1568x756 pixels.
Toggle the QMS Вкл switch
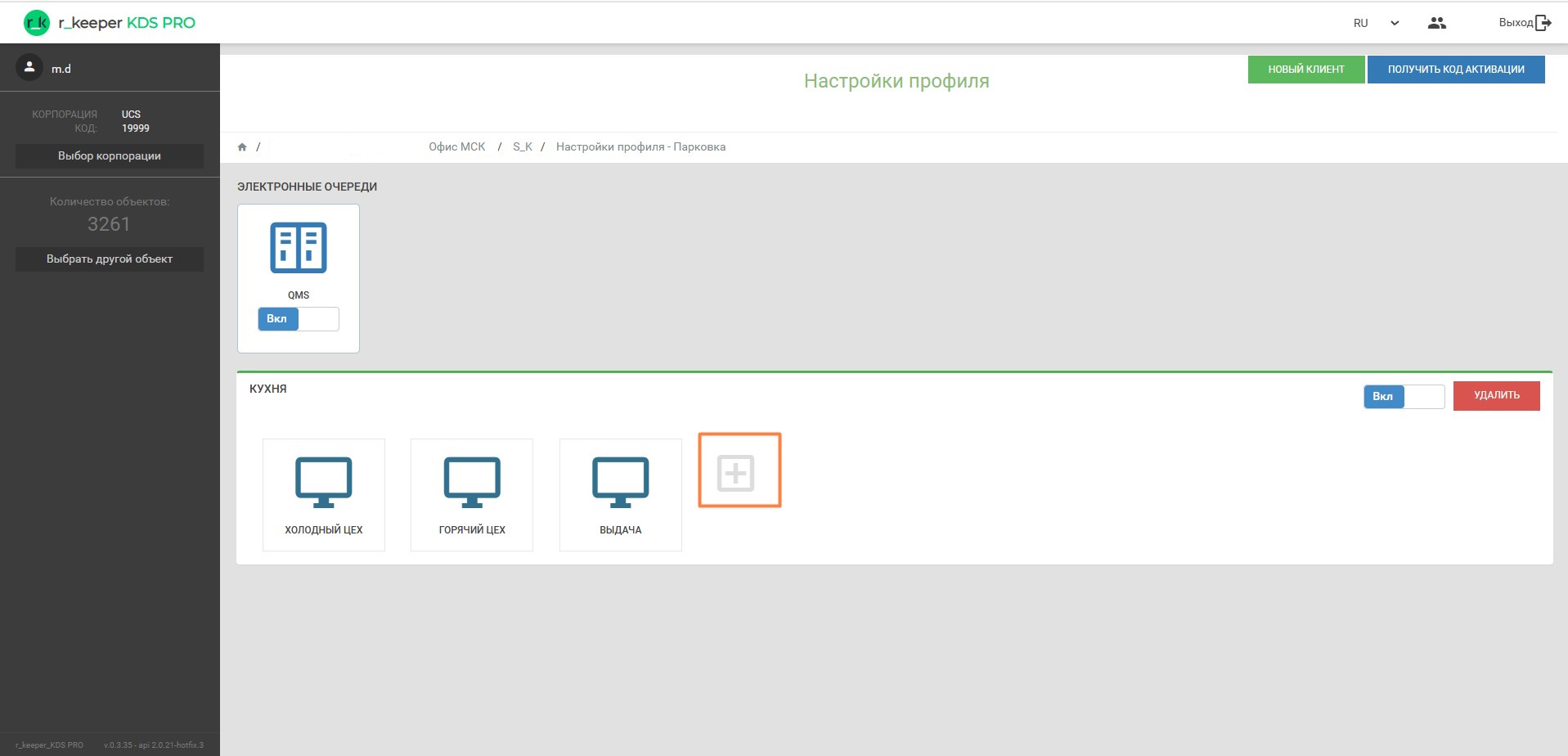point(299,319)
